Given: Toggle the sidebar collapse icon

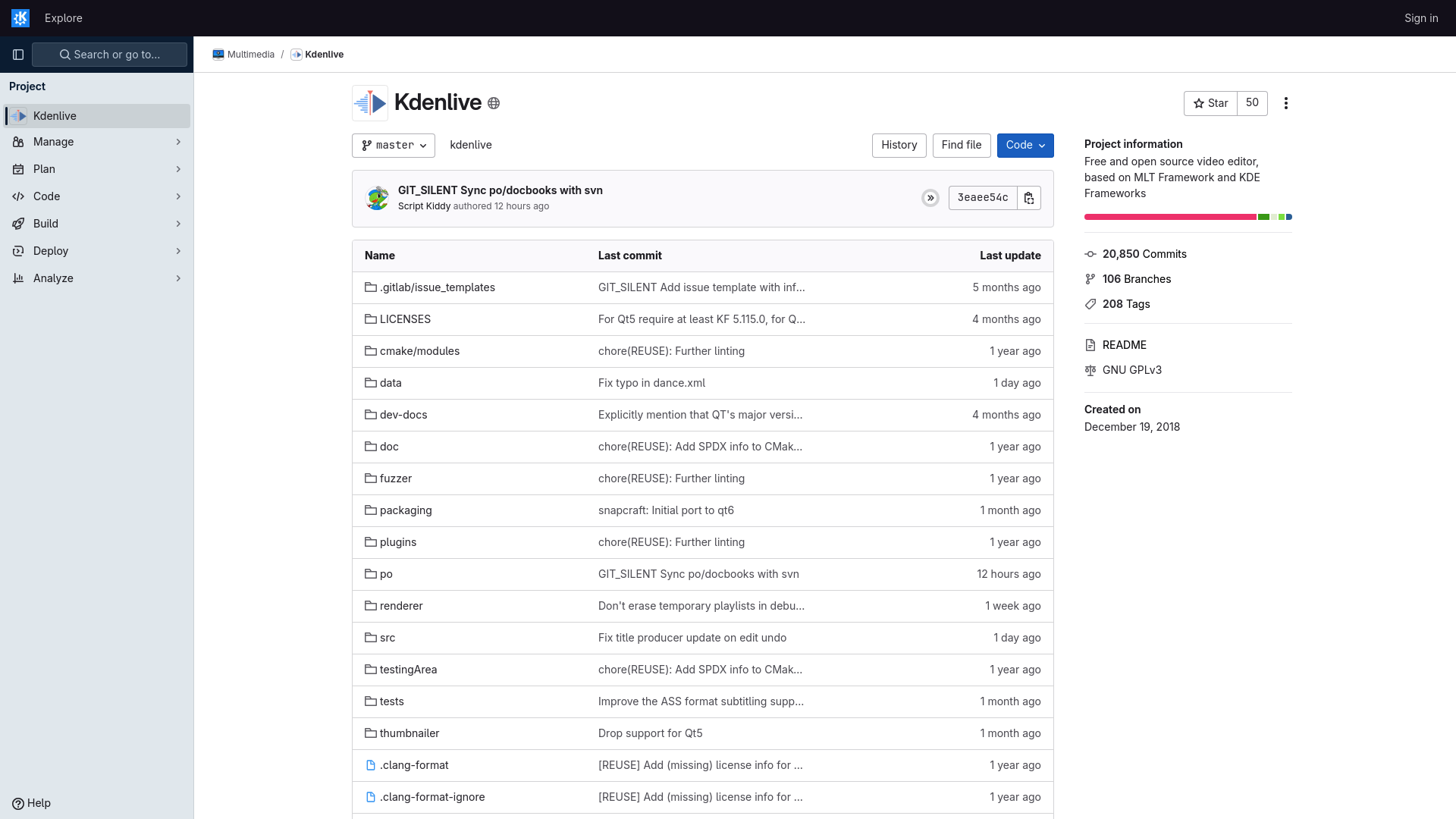Looking at the screenshot, I should (18, 55).
